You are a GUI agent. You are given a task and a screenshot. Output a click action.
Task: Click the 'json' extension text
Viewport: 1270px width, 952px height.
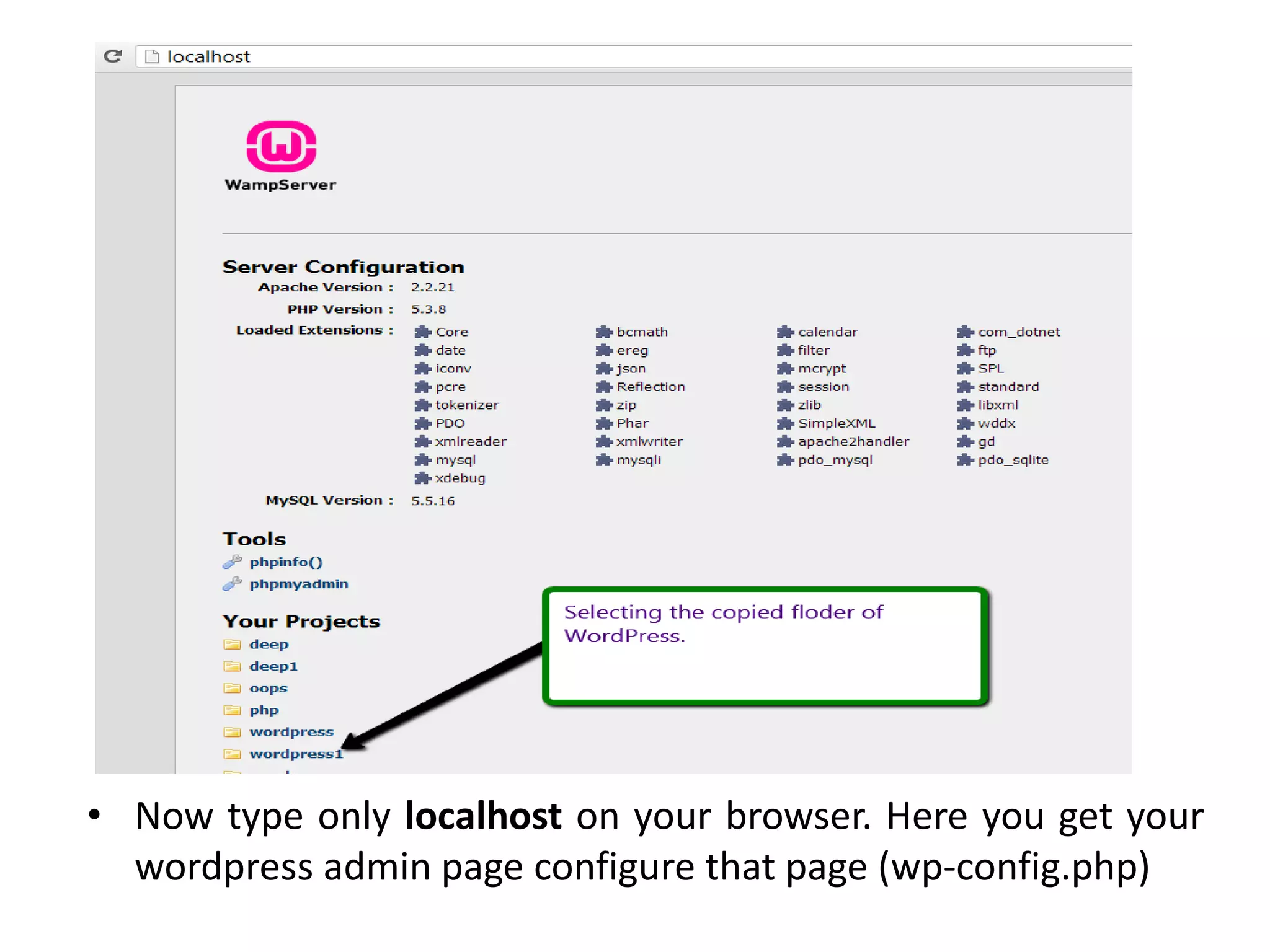pos(631,369)
